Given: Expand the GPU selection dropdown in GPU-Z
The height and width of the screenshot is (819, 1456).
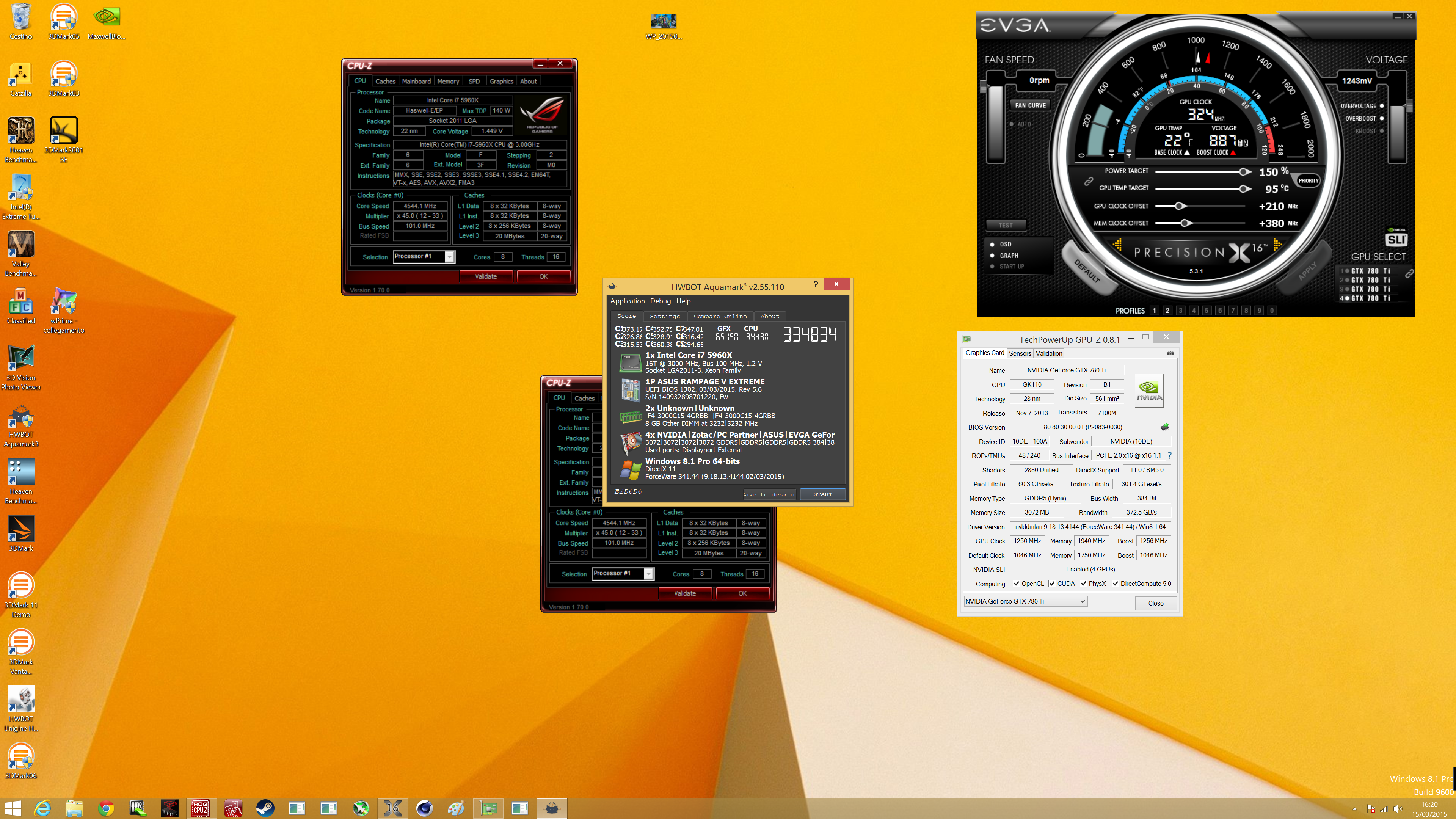Looking at the screenshot, I should click(x=1025, y=601).
